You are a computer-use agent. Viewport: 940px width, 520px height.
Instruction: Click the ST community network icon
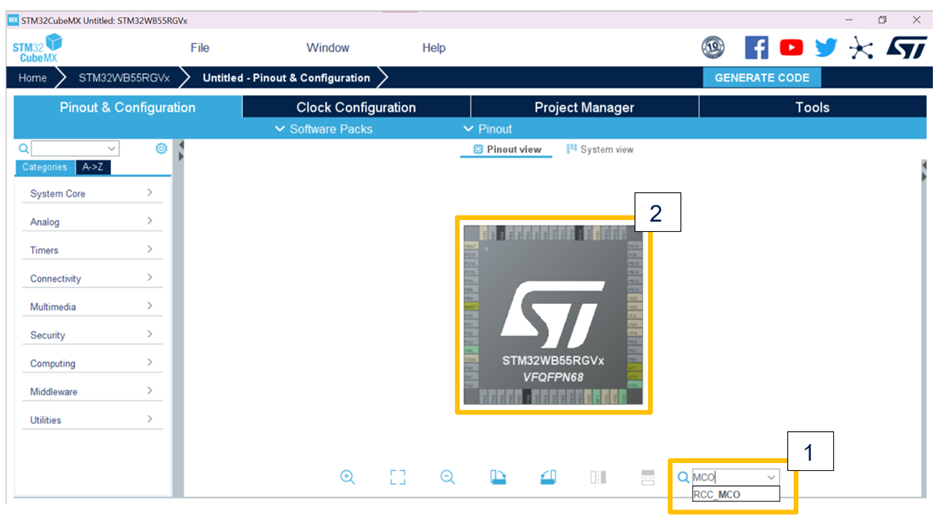pos(861,48)
